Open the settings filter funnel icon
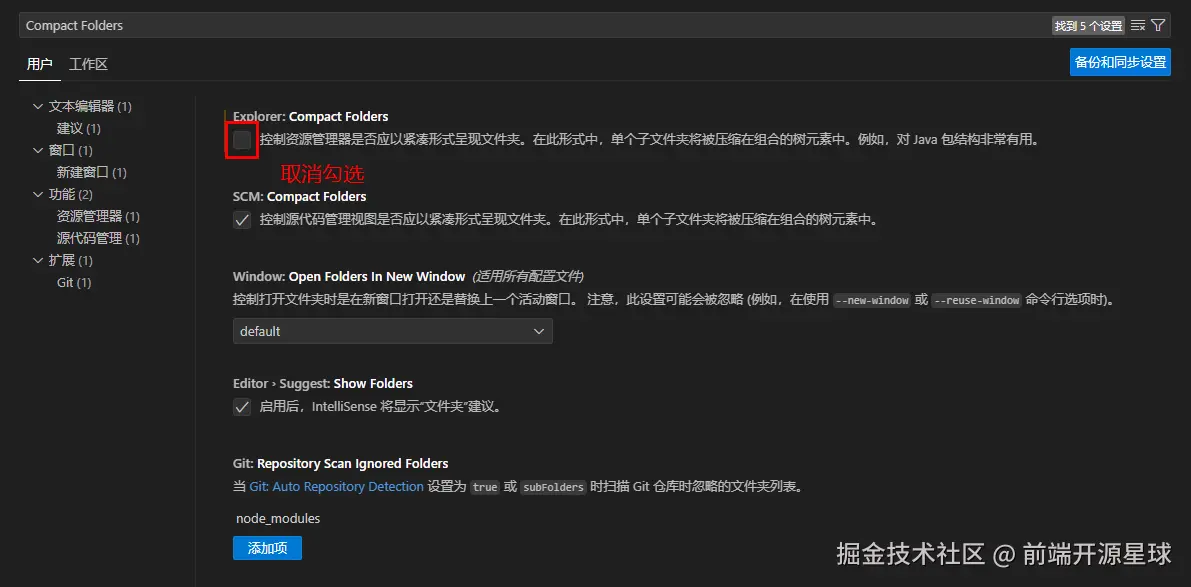The height and width of the screenshot is (587, 1191). click(x=1158, y=24)
